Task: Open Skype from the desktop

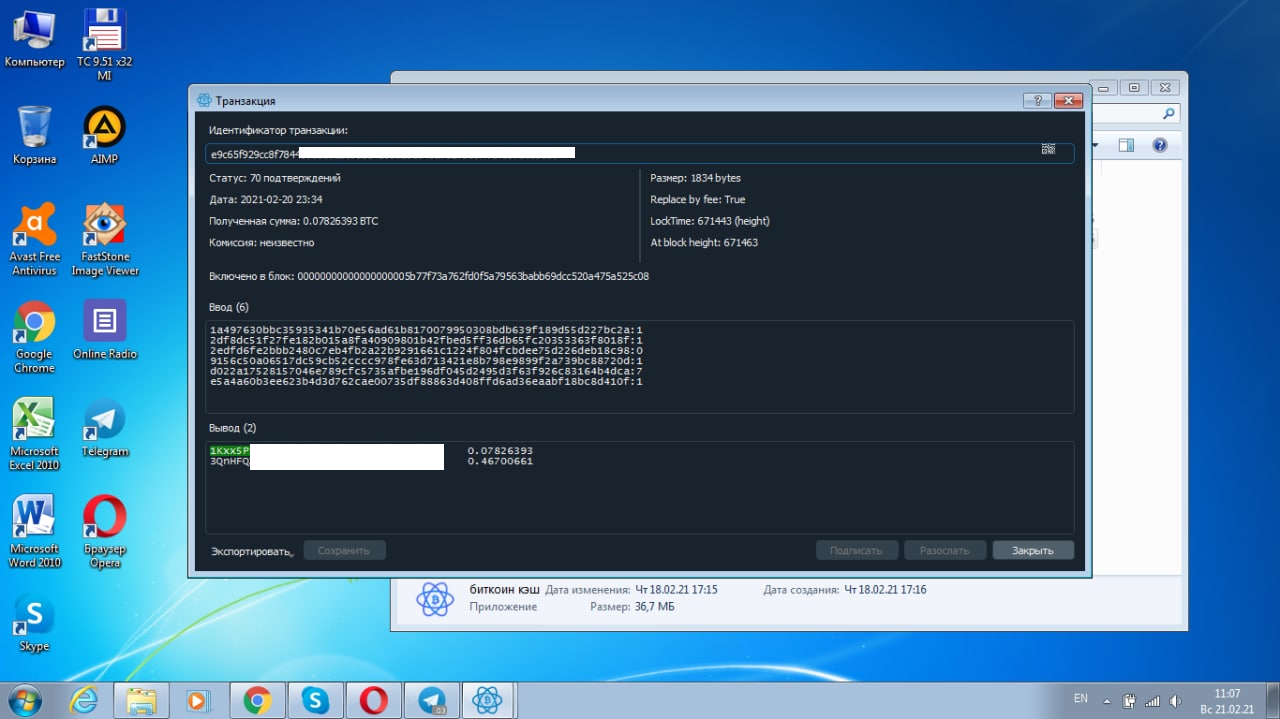Action: [34, 624]
